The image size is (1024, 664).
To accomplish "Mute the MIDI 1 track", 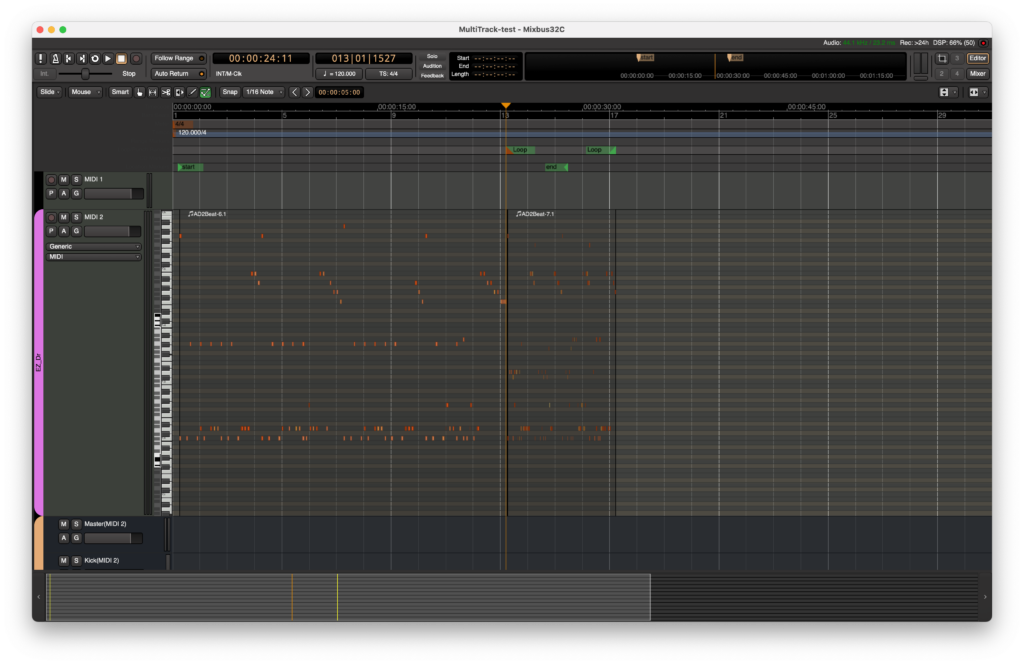I will [64, 180].
